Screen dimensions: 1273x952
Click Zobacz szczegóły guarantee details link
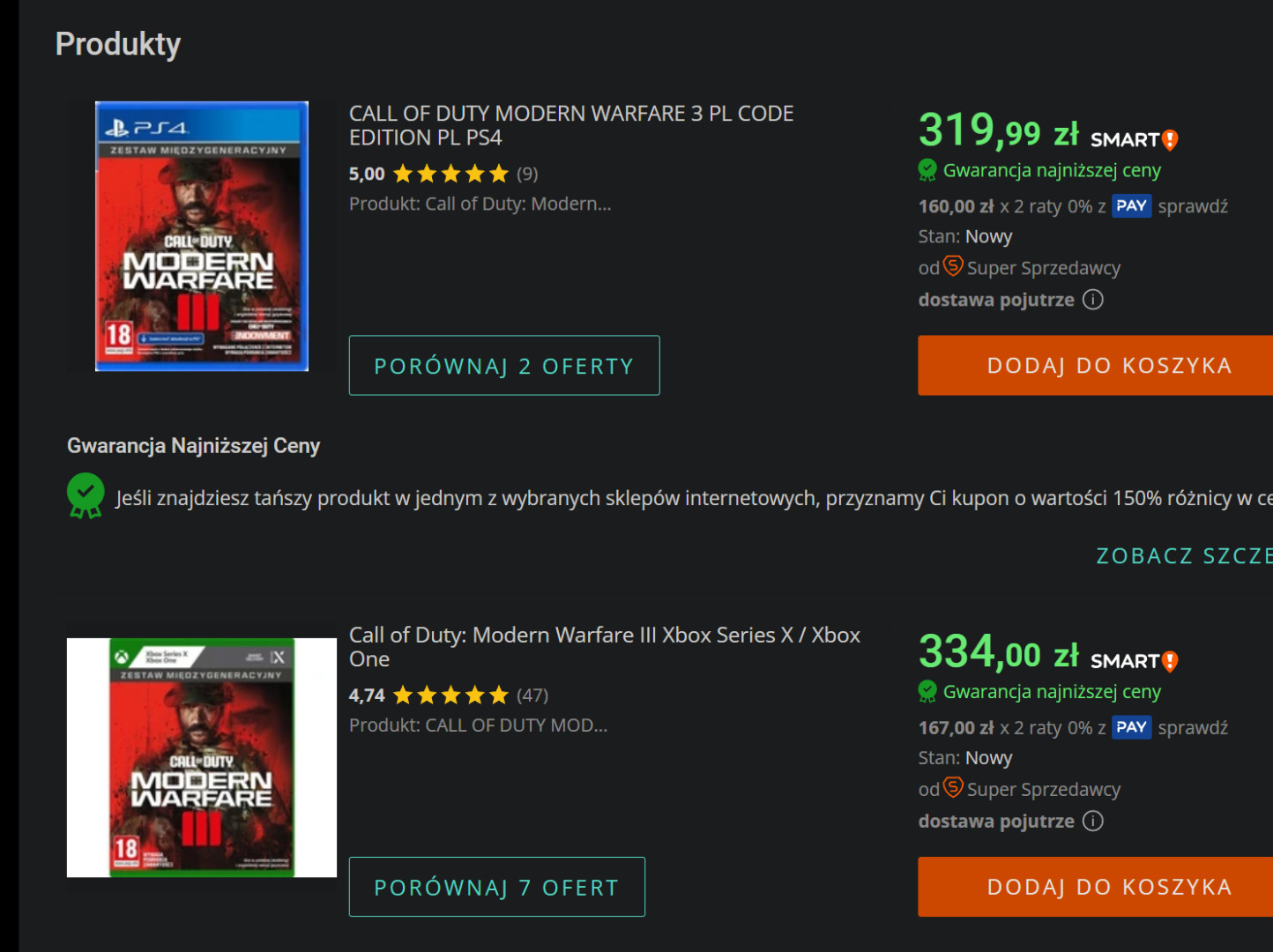(x=1183, y=556)
